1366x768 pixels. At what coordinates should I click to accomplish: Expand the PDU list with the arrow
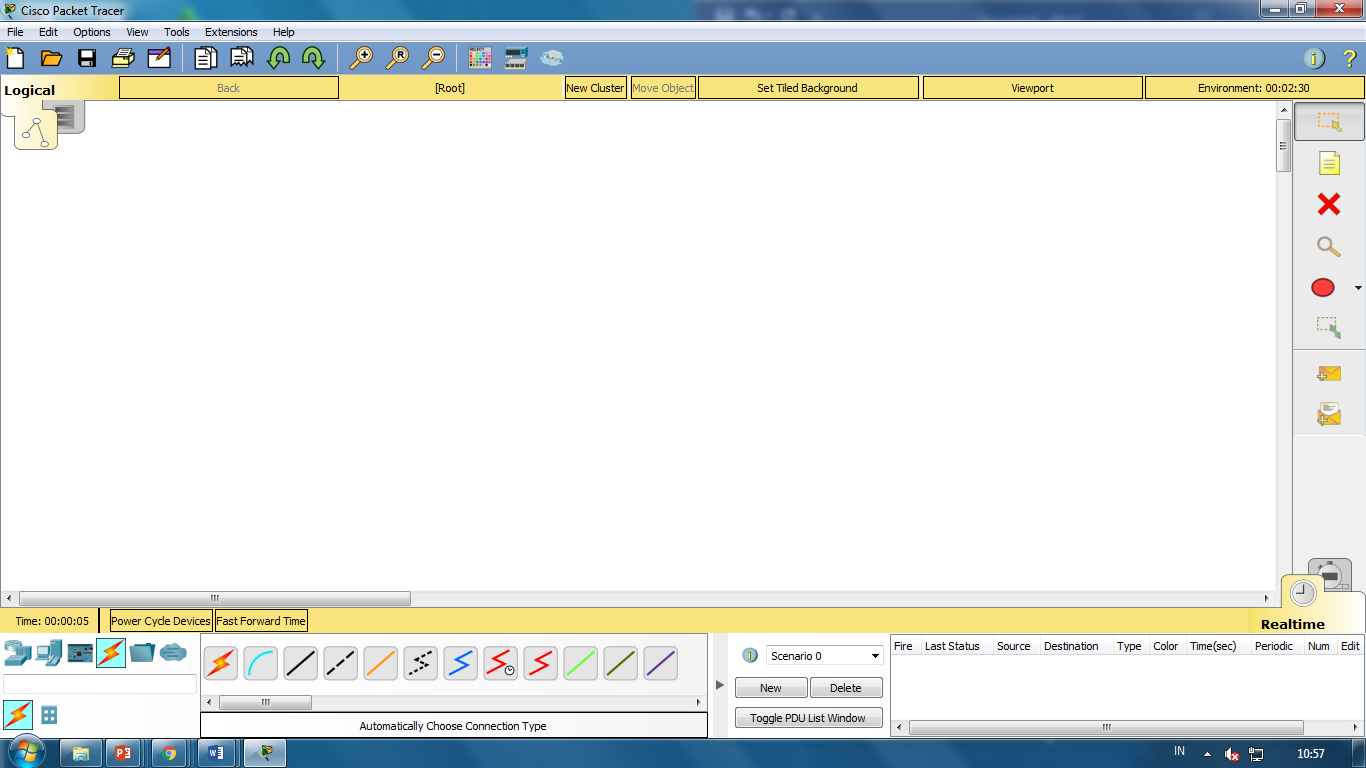coord(719,685)
